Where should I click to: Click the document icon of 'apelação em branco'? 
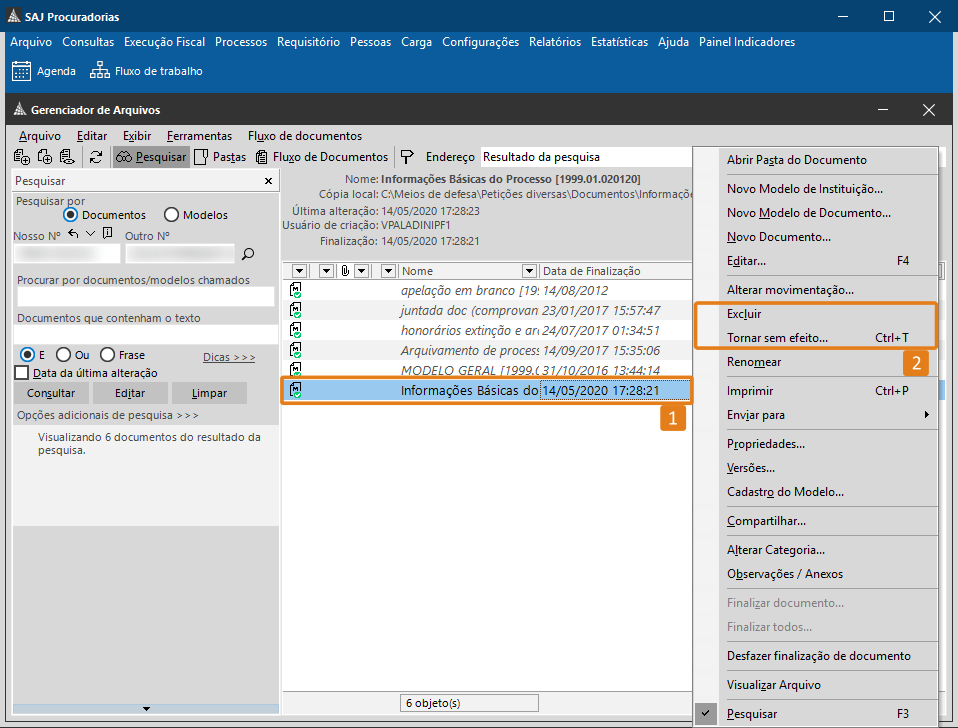[x=296, y=290]
